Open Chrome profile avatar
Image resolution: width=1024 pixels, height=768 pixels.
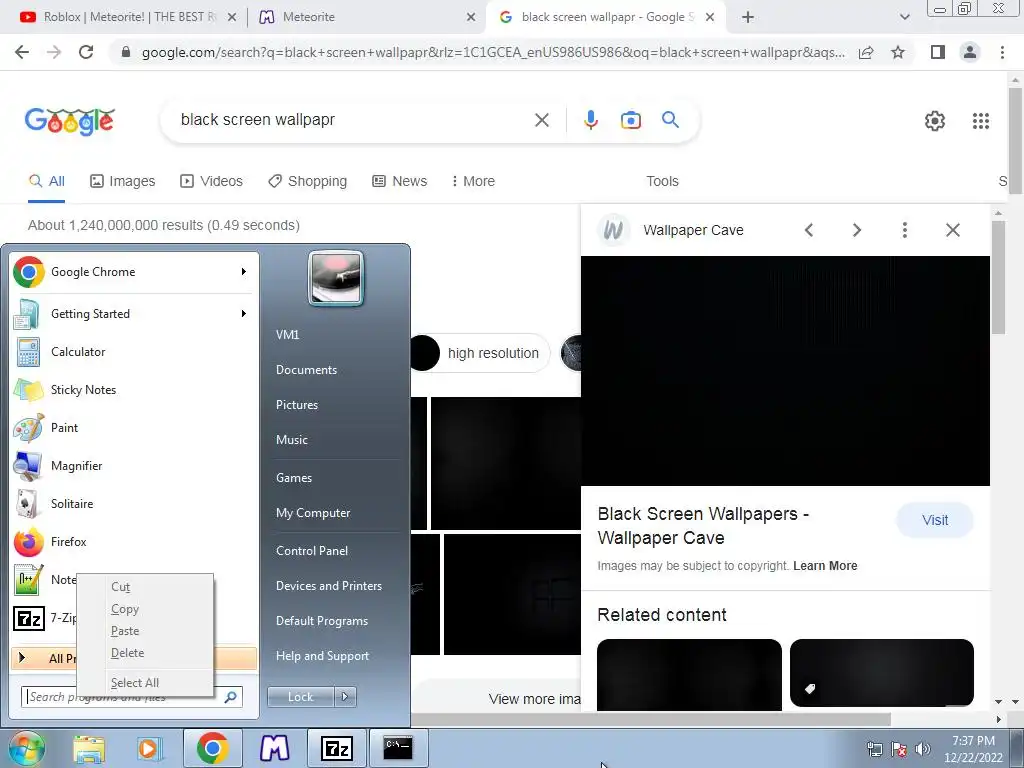pos(970,52)
